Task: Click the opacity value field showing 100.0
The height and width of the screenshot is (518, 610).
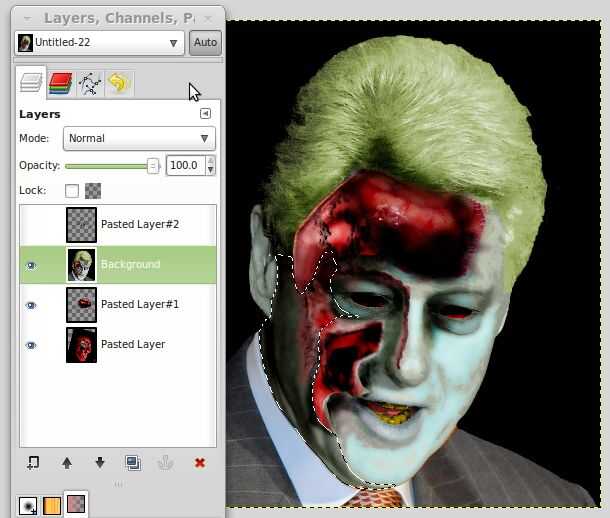Action: 186,165
